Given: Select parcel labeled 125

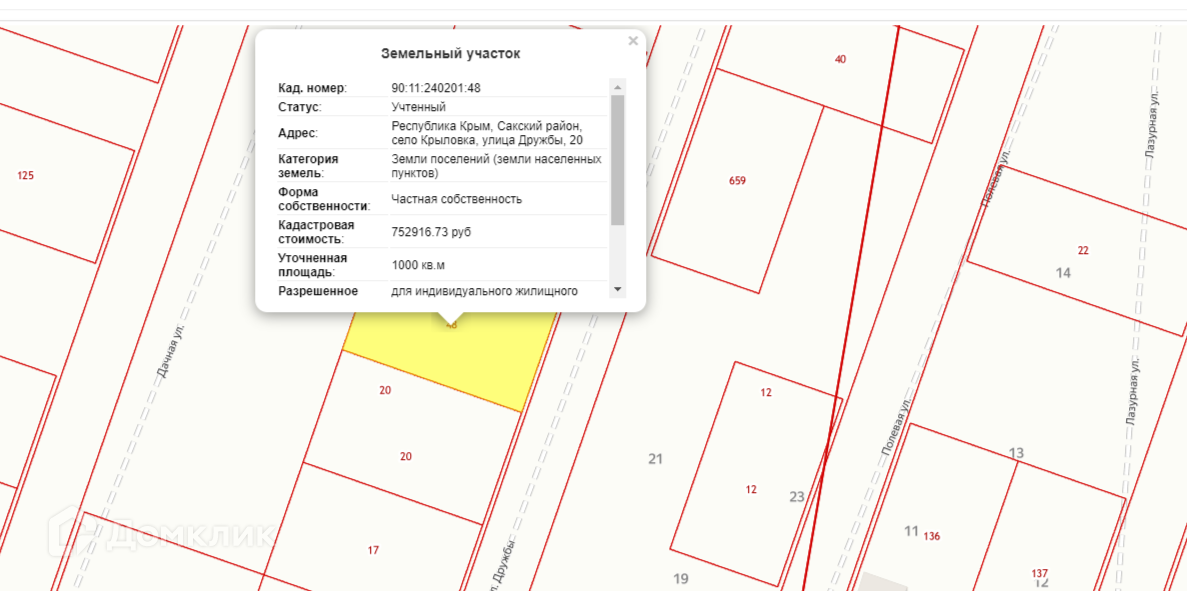Looking at the screenshot, I should 26,176.
